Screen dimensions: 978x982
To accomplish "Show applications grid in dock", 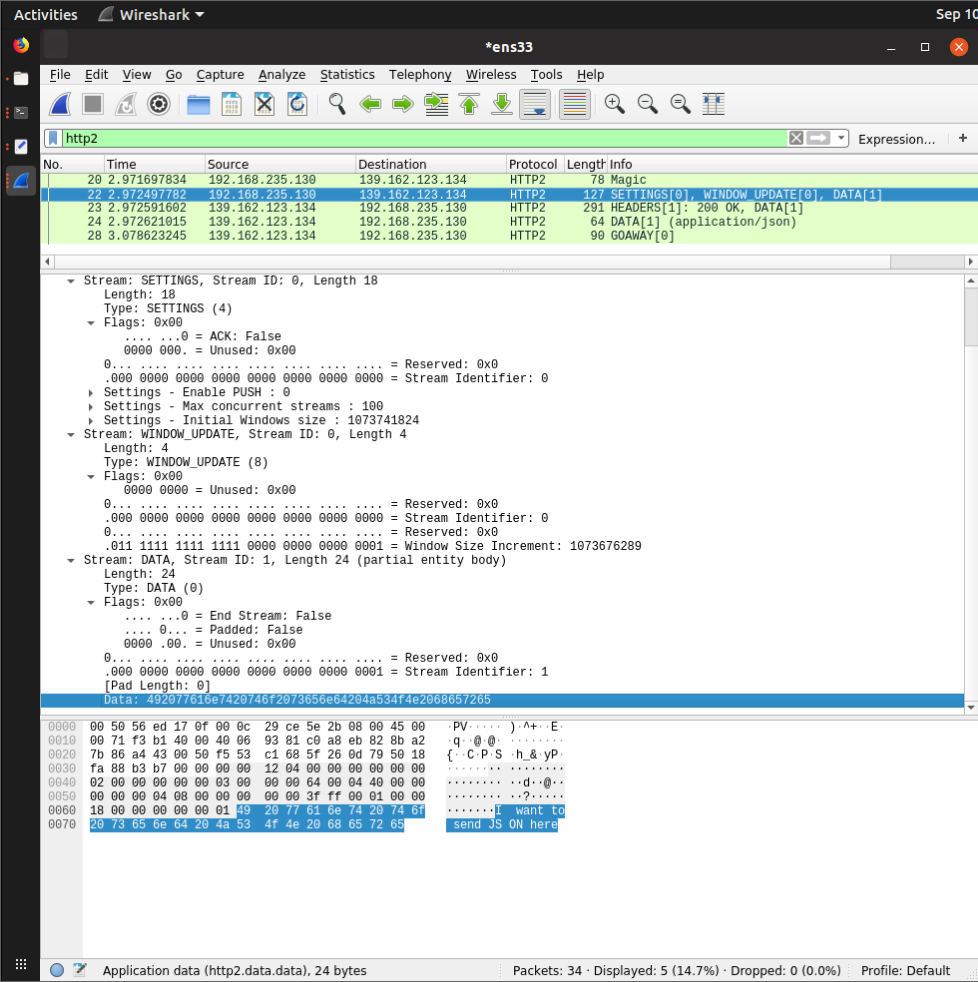I will pyautogui.click(x=21, y=964).
